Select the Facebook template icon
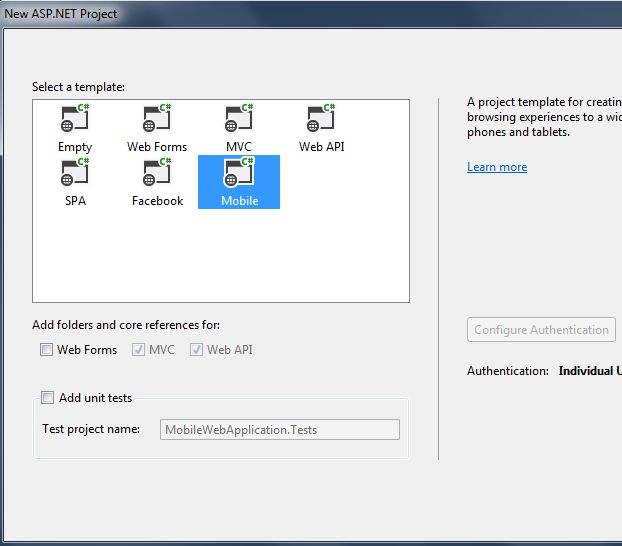This screenshot has height=546, width=622. tap(157, 172)
